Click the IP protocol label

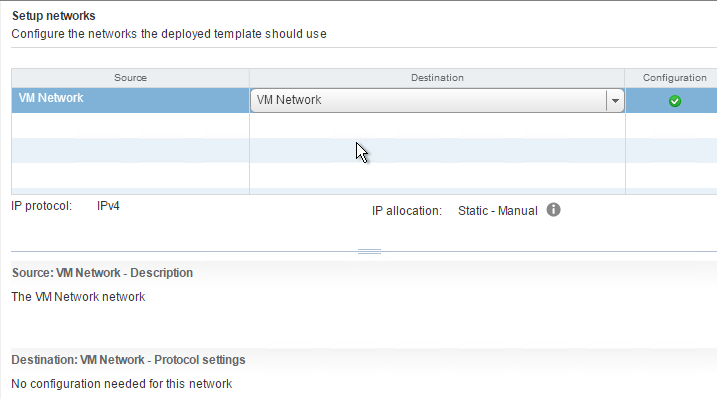click(42, 206)
